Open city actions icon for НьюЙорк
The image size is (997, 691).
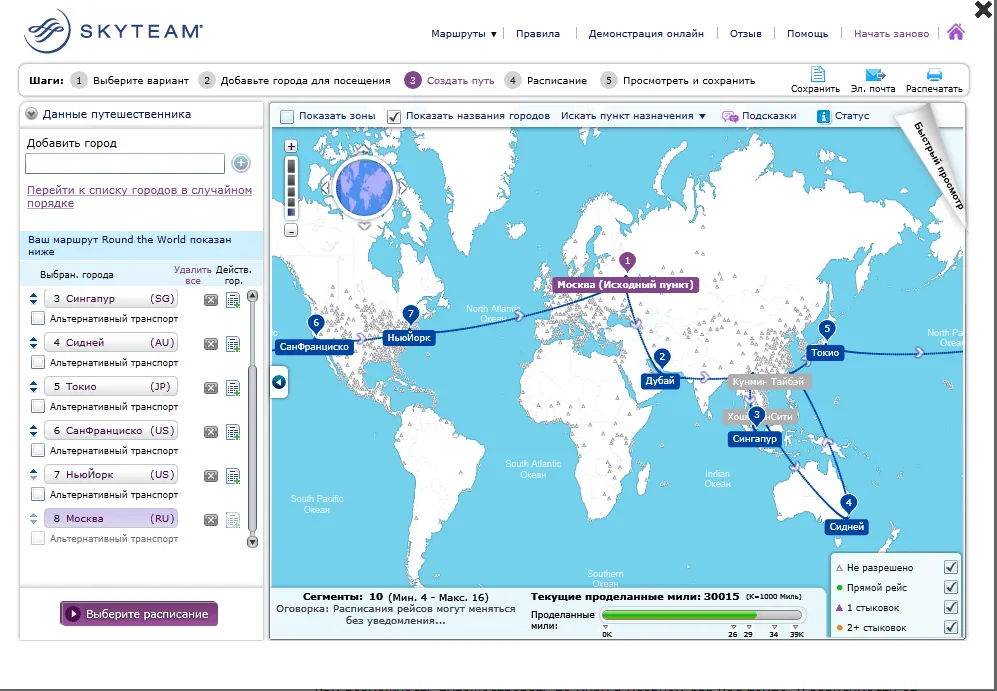[x=233, y=475]
